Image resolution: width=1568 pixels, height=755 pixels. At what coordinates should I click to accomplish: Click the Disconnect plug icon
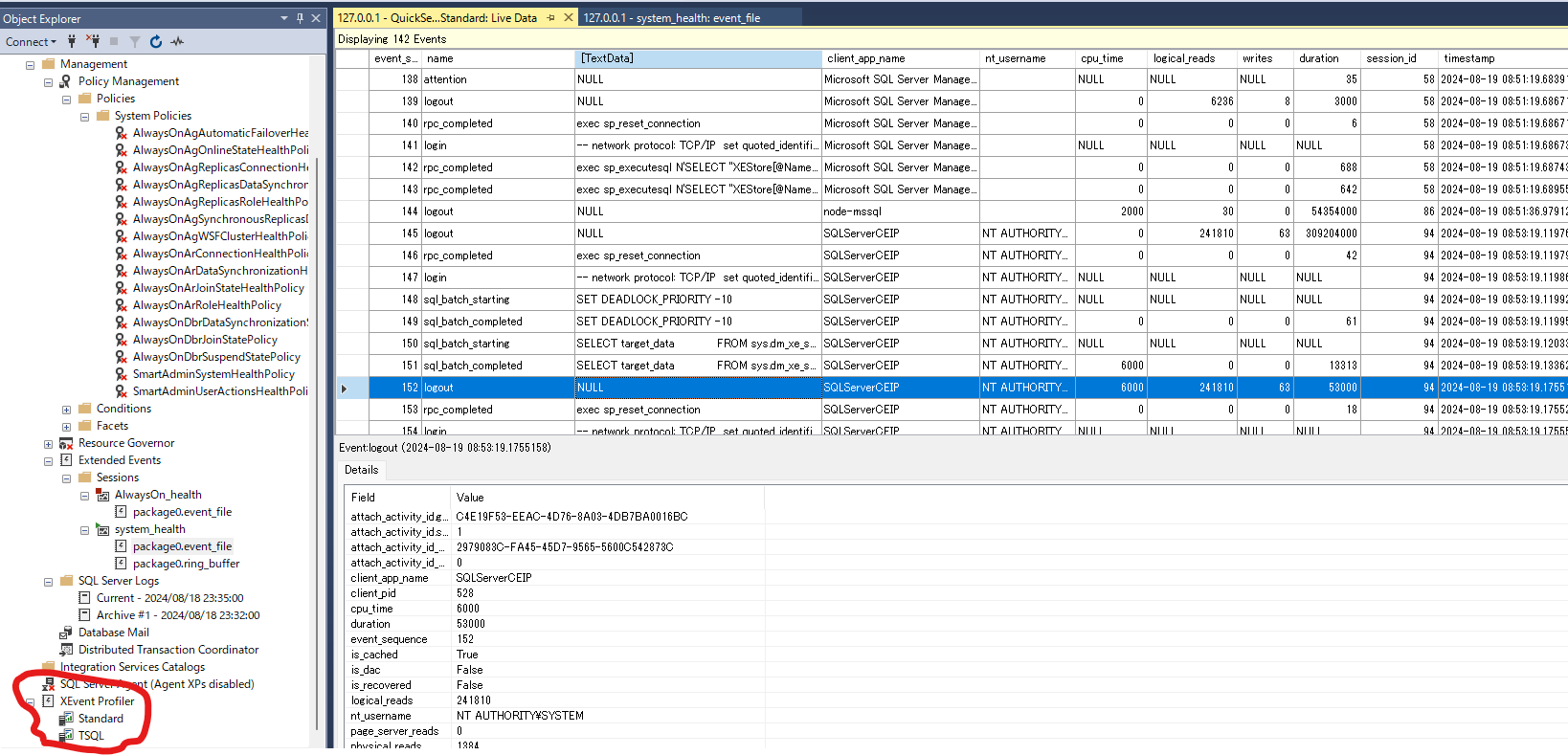(93, 41)
